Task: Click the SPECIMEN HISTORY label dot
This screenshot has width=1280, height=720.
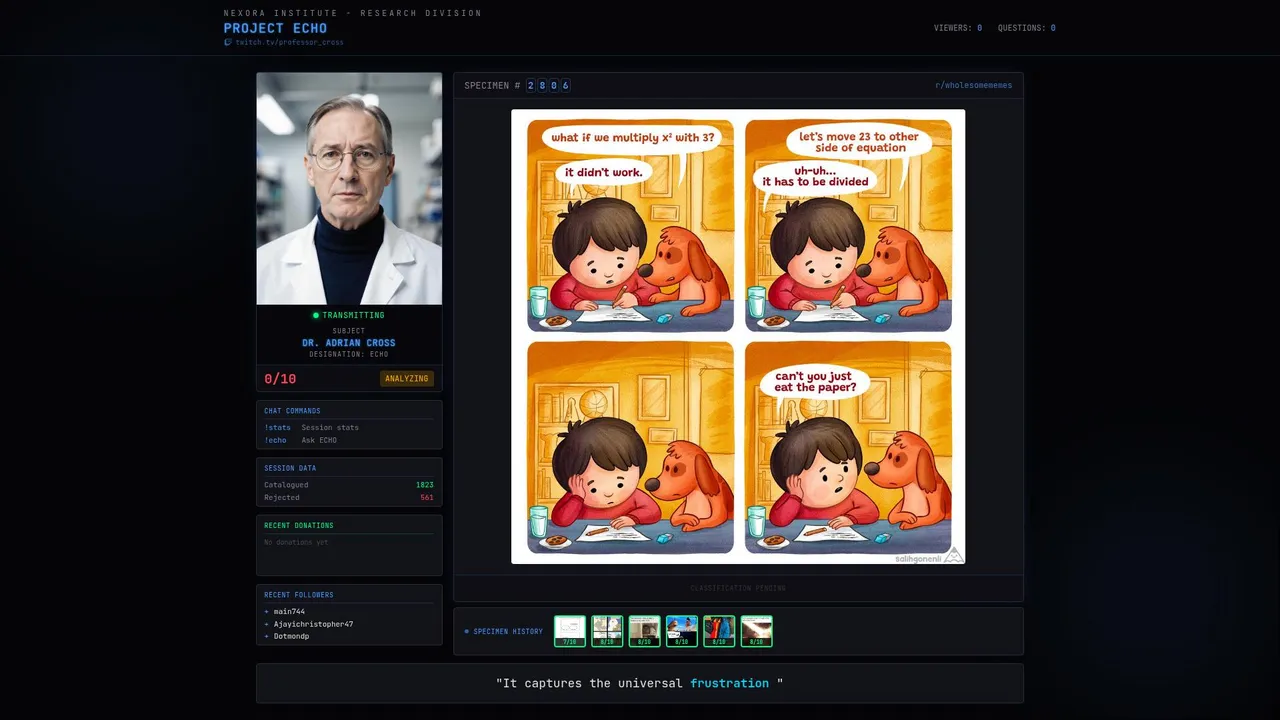Action: [466, 631]
